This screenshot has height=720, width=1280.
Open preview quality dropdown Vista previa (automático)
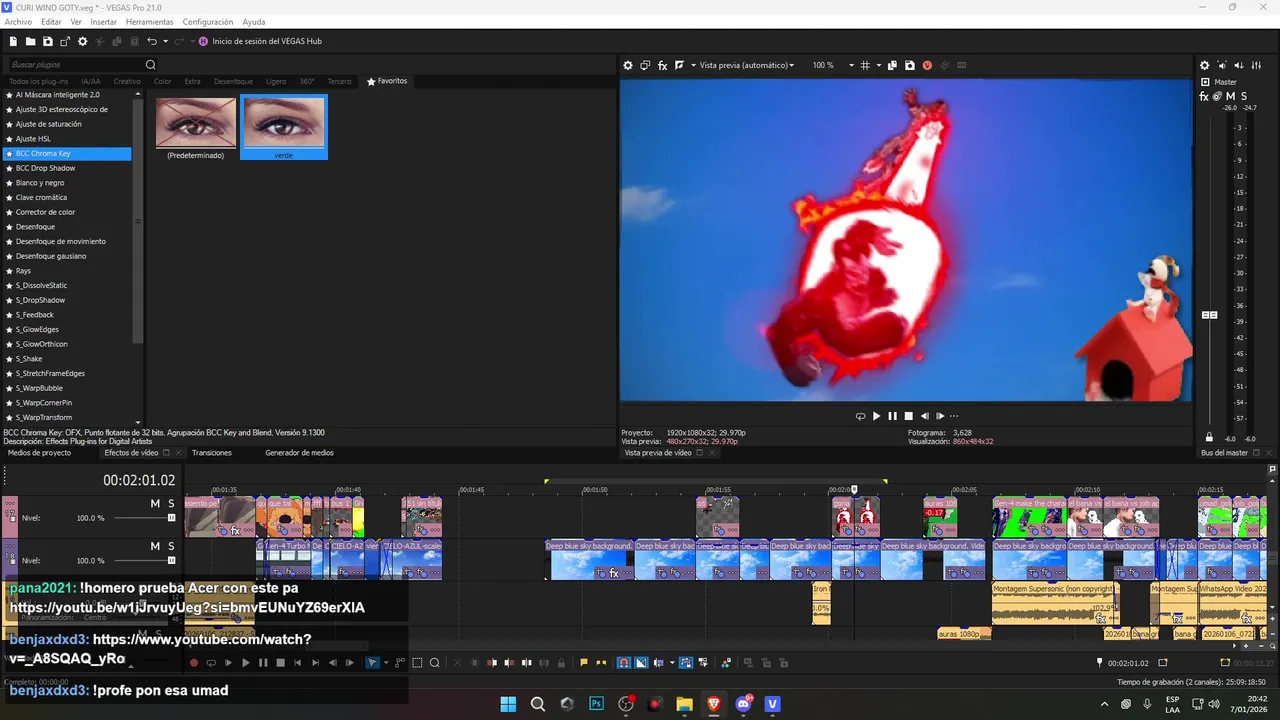[747, 65]
